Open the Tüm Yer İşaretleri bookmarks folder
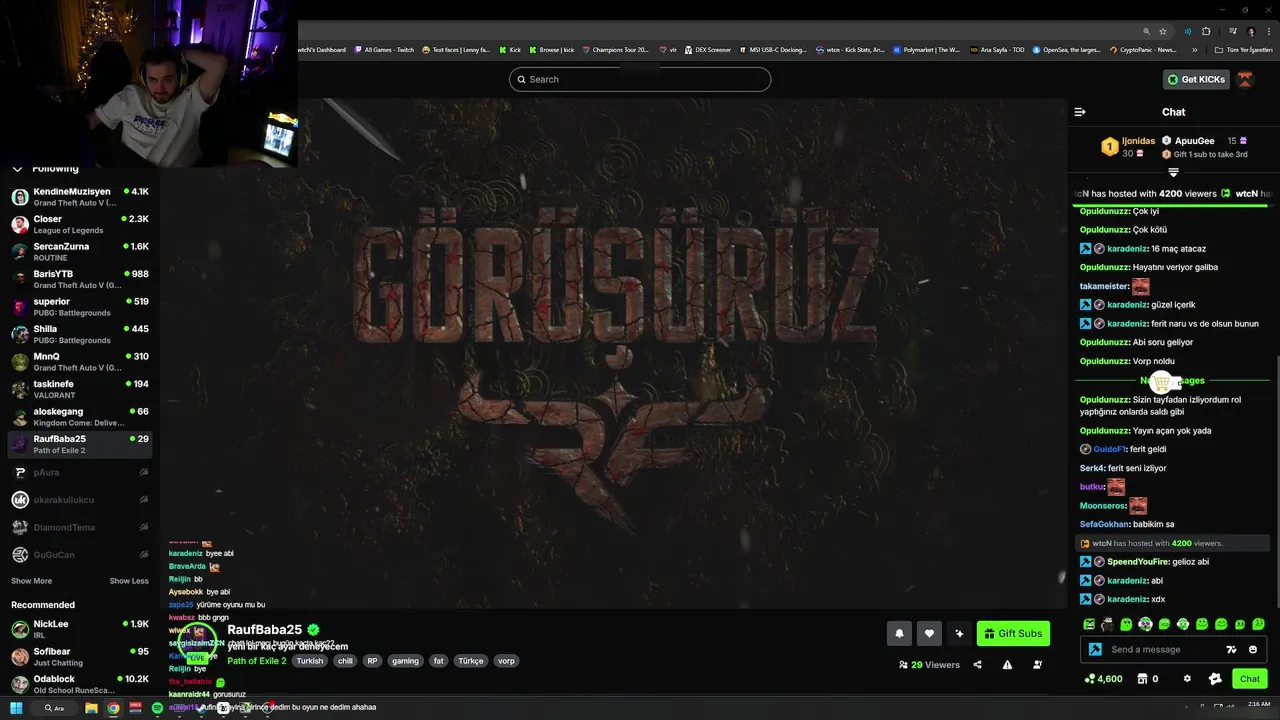This screenshot has height=720, width=1280. coord(1243,49)
